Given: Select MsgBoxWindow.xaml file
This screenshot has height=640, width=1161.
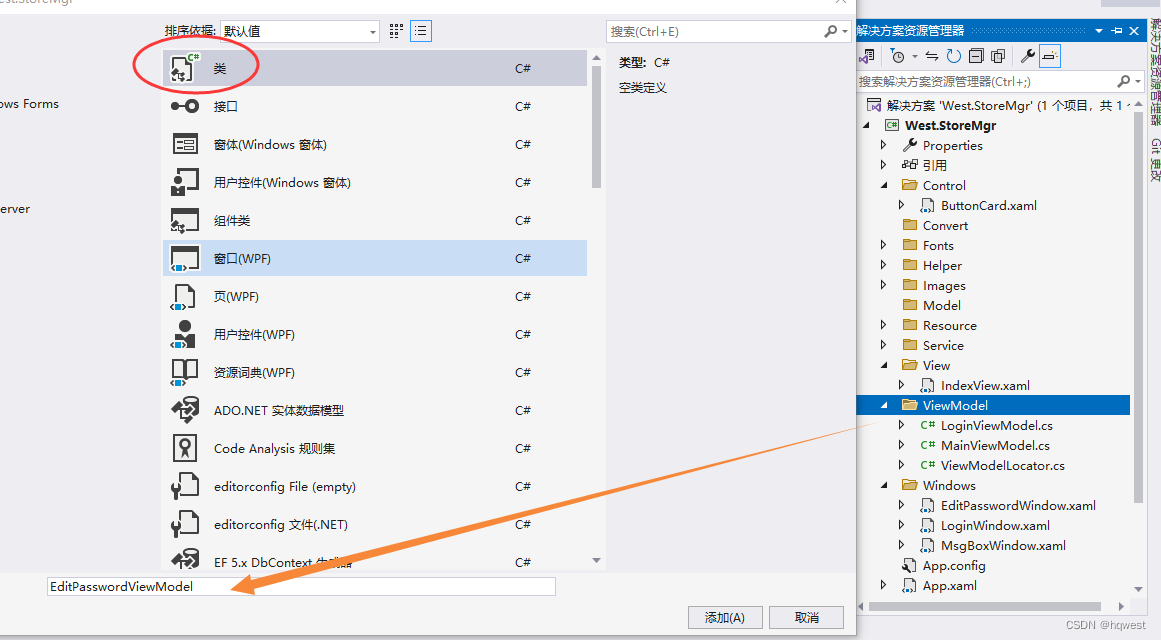Looking at the screenshot, I should (x=1003, y=545).
